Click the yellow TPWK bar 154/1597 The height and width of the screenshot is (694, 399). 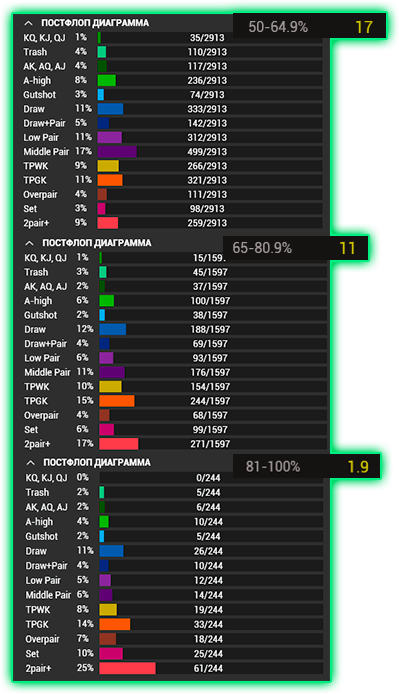pyautogui.click(x=110, y=386)
